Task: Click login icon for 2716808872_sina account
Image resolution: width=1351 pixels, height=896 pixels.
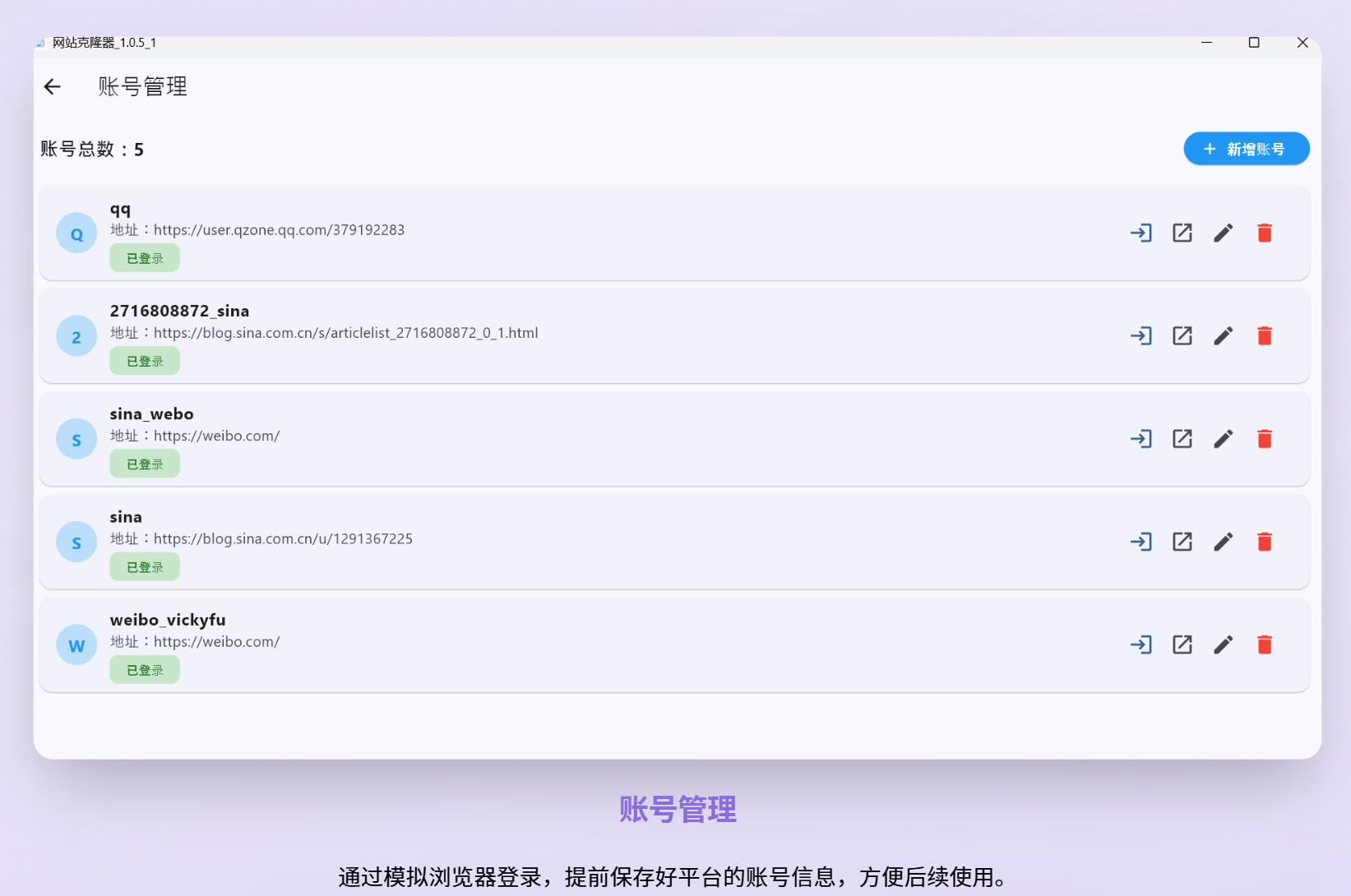Action: (x=1140, y=336)
